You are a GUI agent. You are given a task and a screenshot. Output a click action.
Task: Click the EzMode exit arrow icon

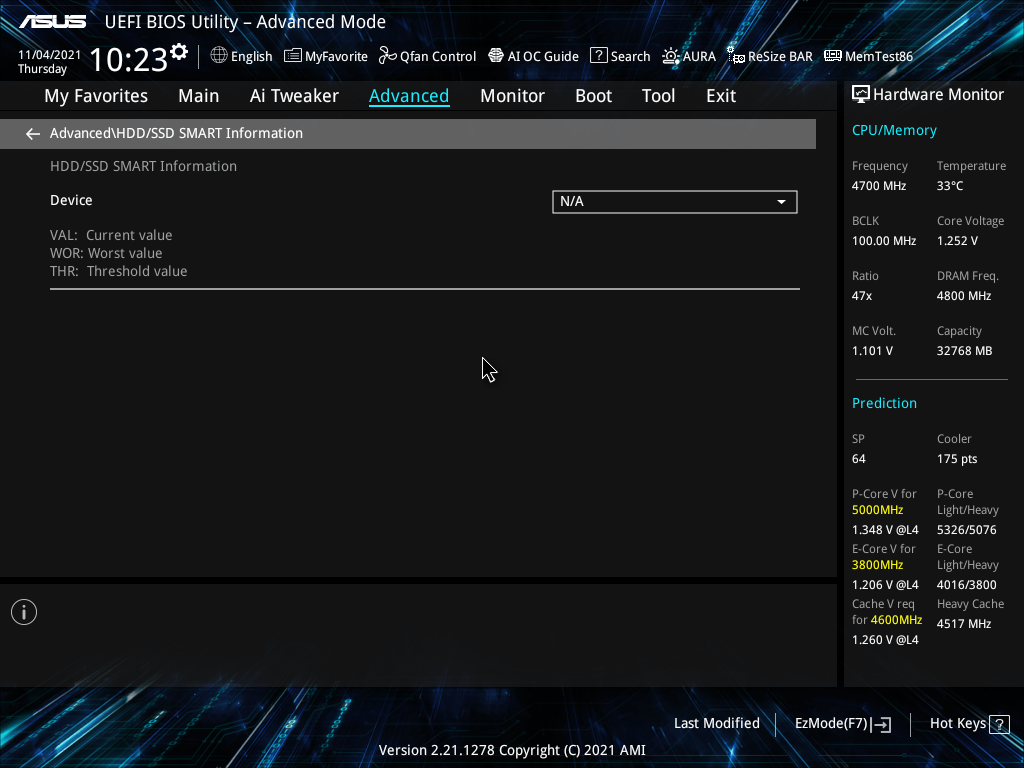point(881,724)
